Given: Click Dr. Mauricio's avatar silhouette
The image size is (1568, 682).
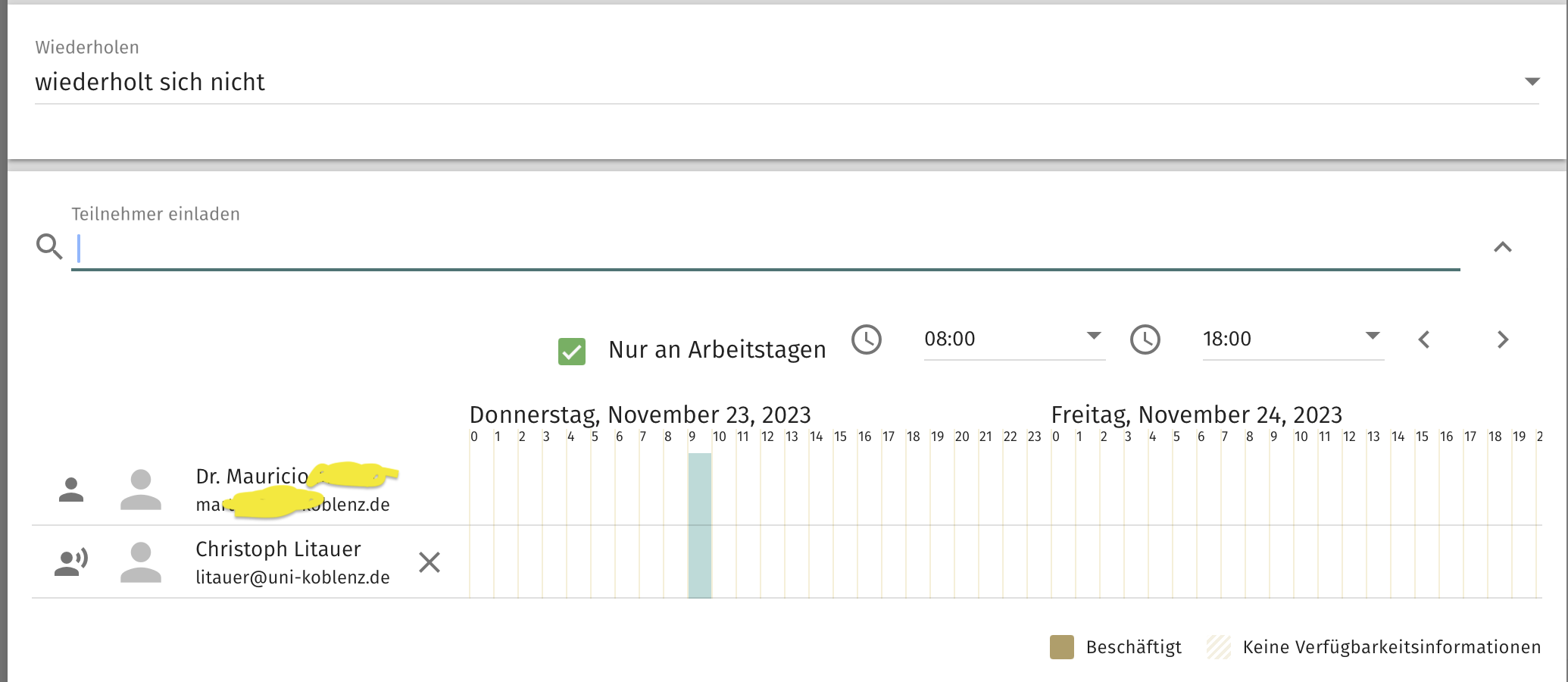Looking at the screenshot, I should [141, 490].
